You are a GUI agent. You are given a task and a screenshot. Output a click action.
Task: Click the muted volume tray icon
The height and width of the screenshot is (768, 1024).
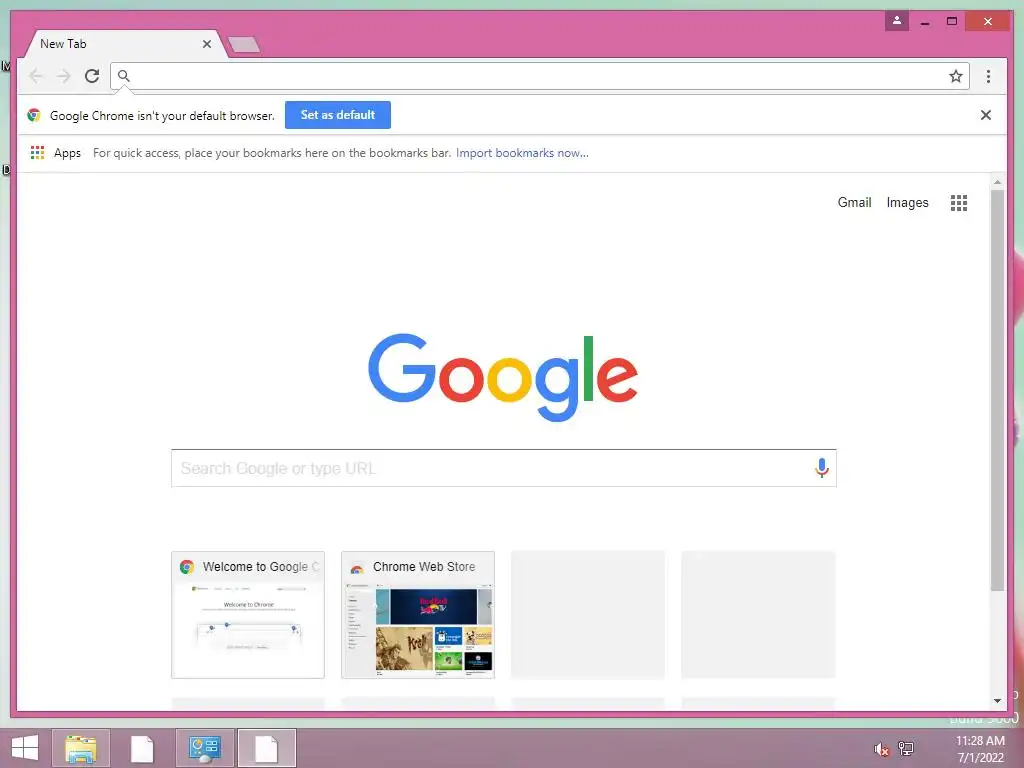click(x=881, y=749)
